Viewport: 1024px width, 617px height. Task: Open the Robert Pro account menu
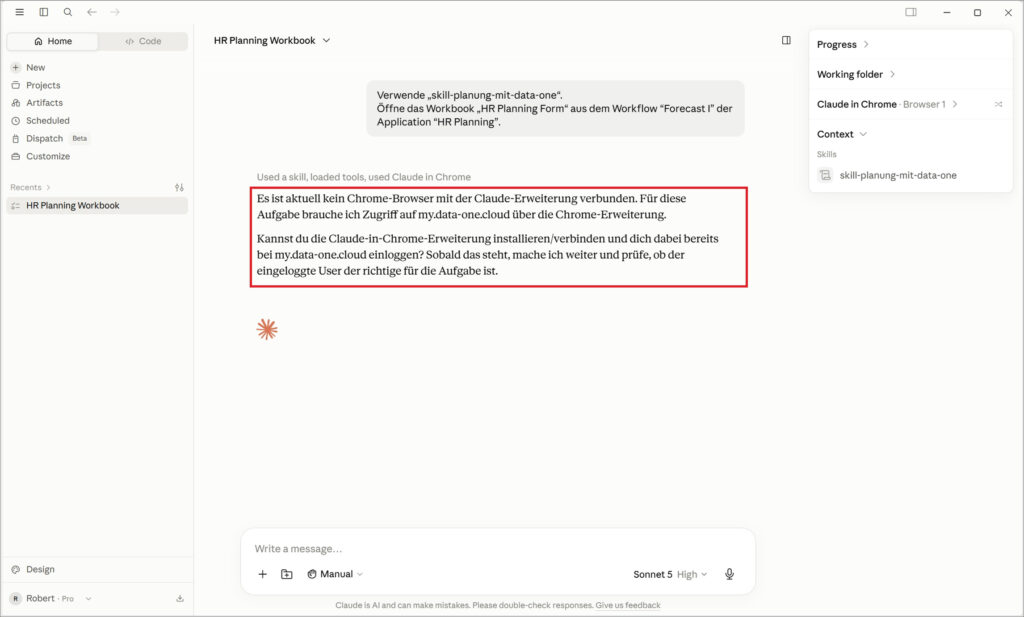click(51, 598)
